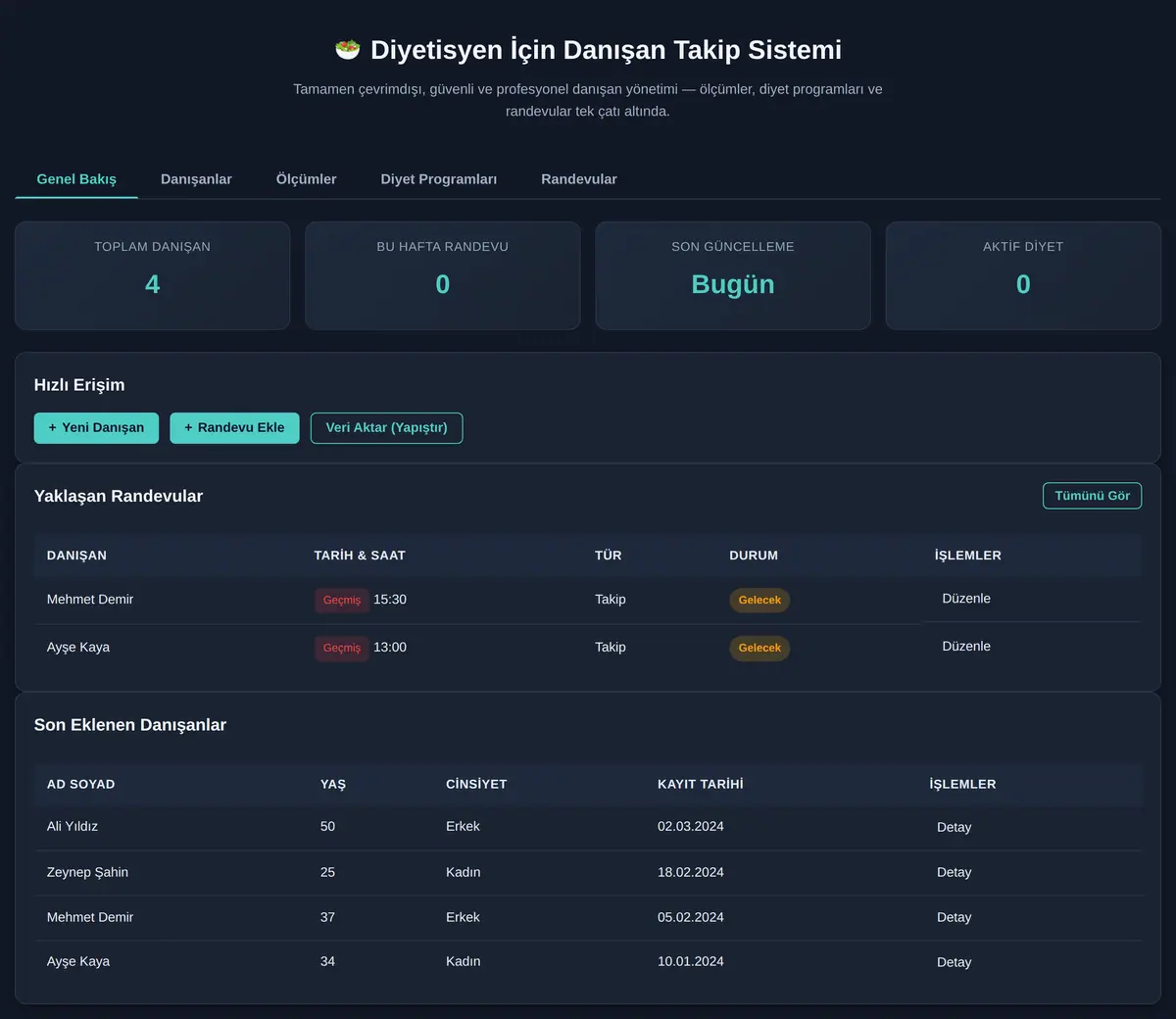This screenshot has width=1176, height=1019.
Task: Click the Tümünü Gör button
Action: point(1092,496)
